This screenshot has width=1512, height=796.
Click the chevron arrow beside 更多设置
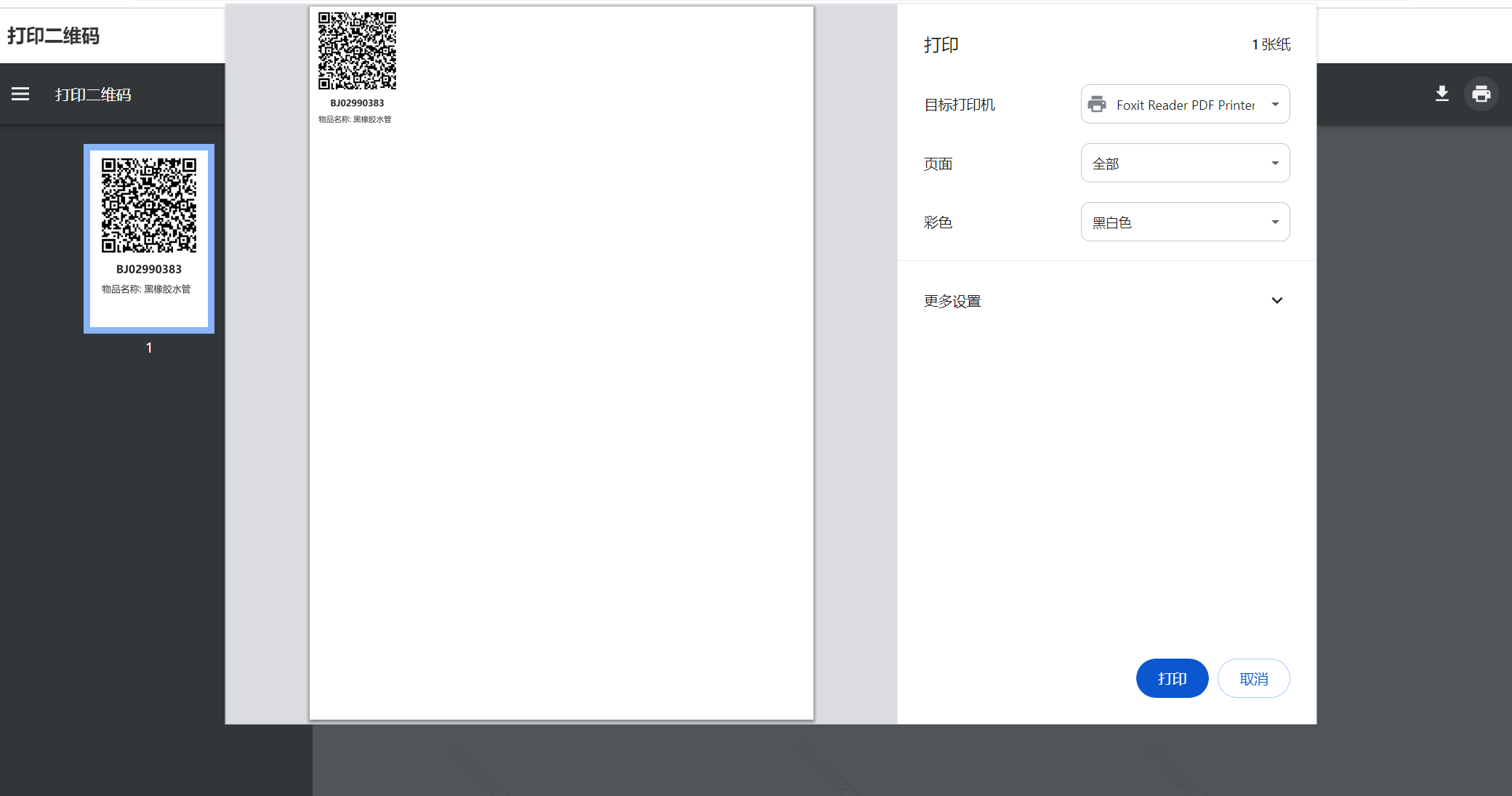click(1276, 301)
